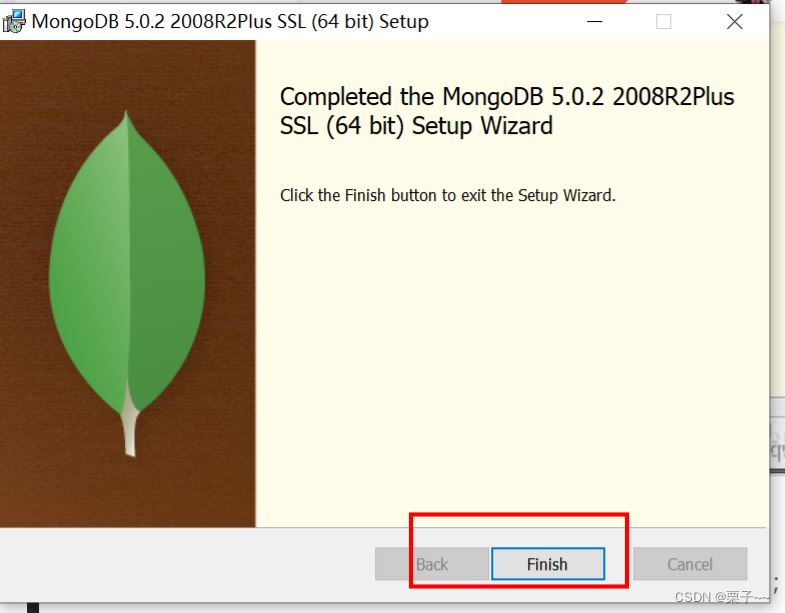Select the Completed Setup Wizard heading

tap(506, 111)
